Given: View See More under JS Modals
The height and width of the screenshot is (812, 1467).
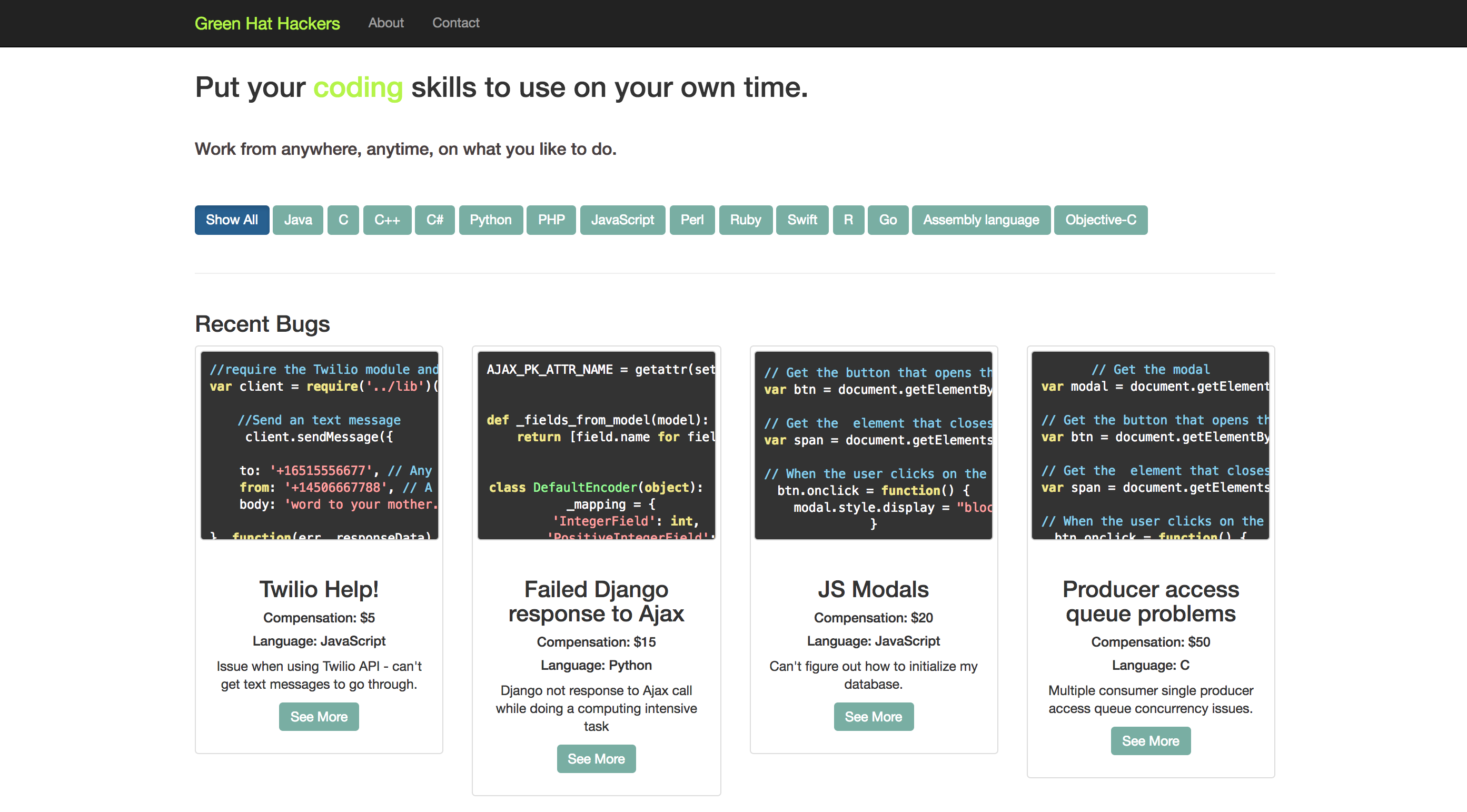Looking at the screenshot, I should click(x=873, y=716).
